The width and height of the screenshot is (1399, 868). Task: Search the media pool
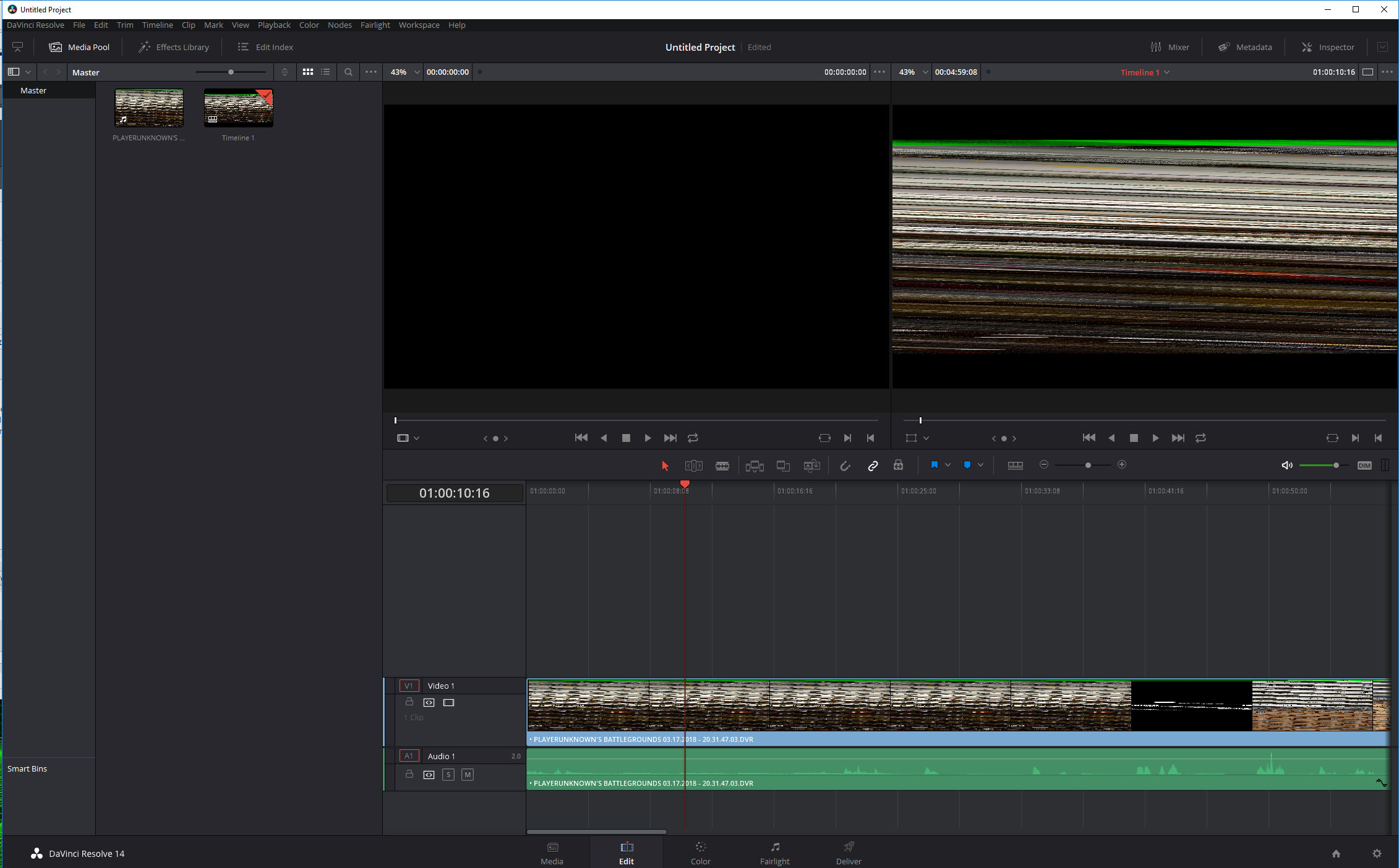tap(348, 72)
